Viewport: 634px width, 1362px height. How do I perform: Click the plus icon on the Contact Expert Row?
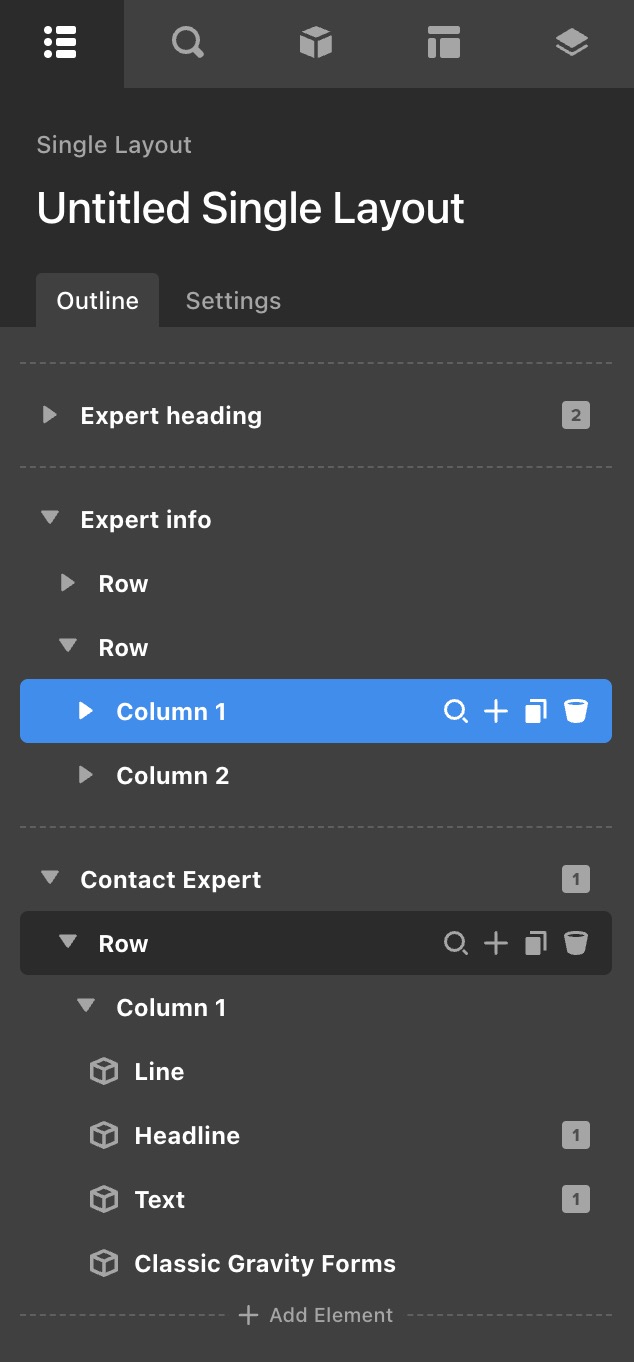(x=496, y=943)
